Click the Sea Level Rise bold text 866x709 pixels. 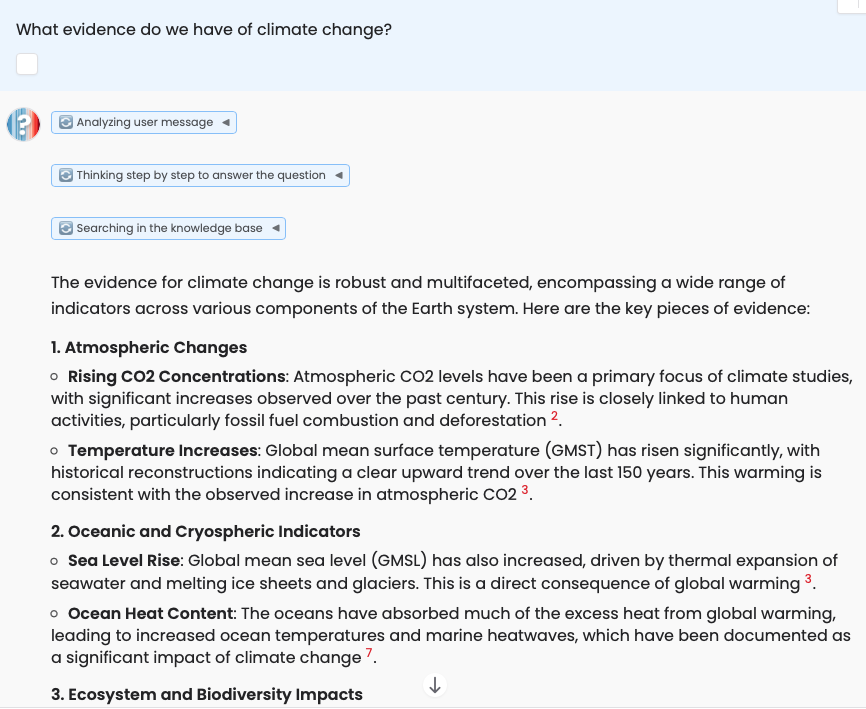coord(125,560)
